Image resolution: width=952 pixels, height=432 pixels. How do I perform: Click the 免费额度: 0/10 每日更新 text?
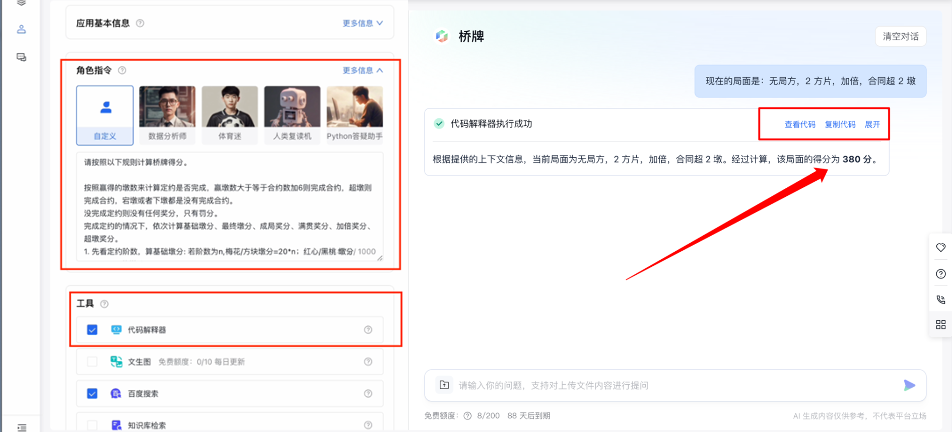pos(202,362)
